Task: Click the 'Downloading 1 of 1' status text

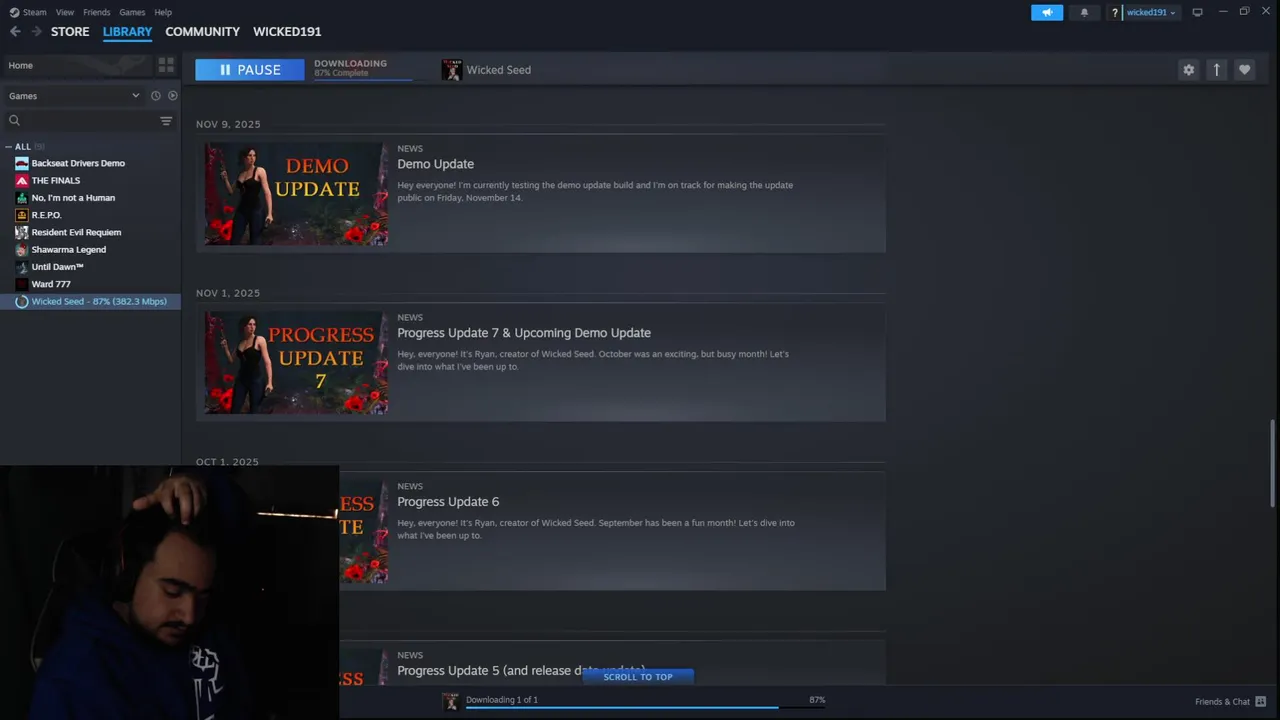Action: tap(501, 700)
